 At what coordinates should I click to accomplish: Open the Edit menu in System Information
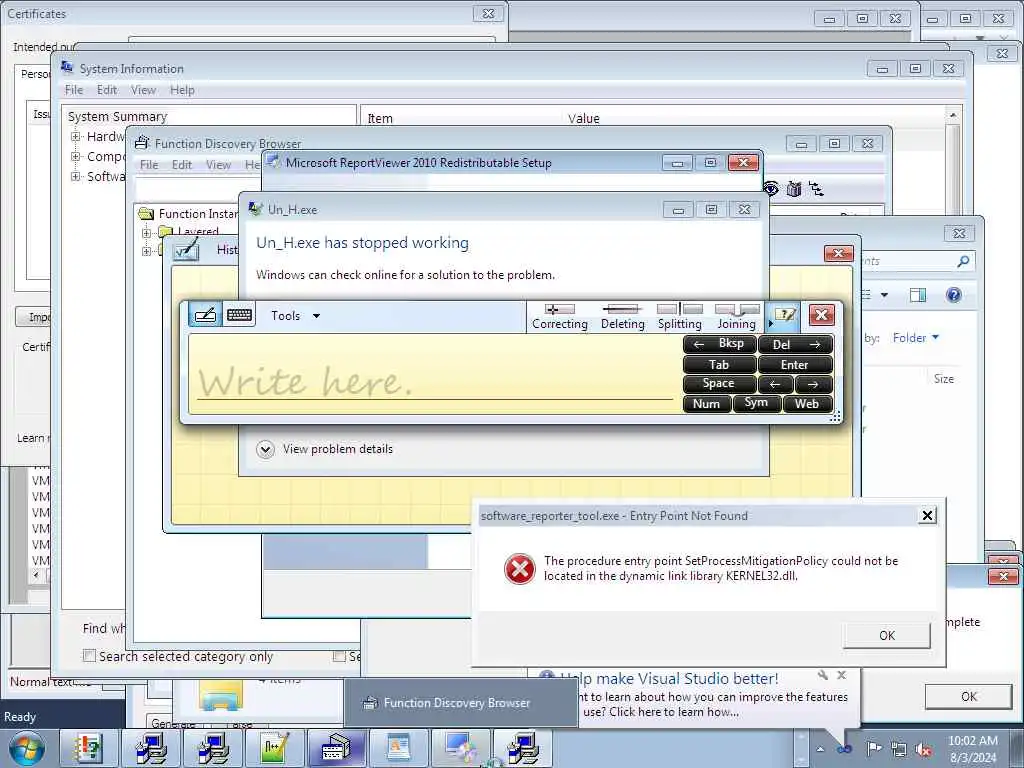tap(106, 90)
